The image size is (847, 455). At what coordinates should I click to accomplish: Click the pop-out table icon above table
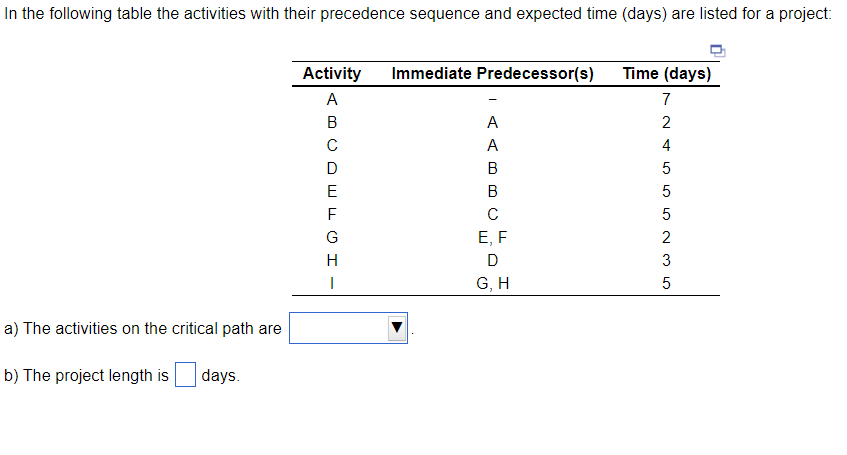(x=717, y=51)
